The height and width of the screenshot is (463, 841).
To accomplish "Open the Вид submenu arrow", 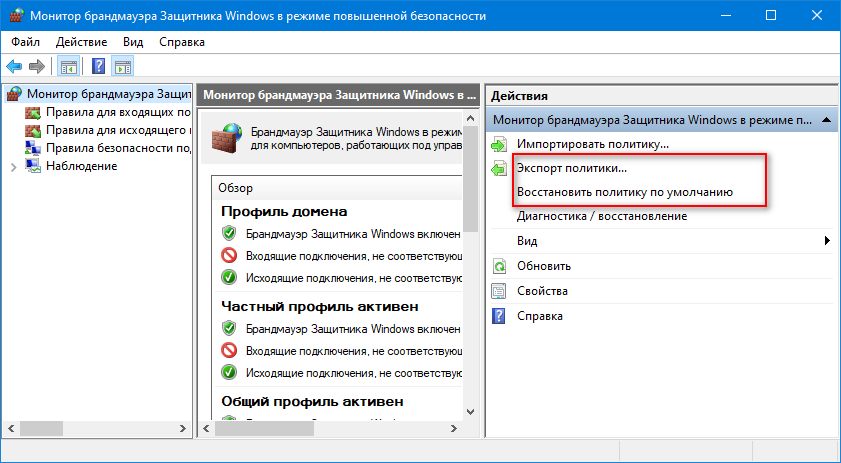I will point(827,241).
